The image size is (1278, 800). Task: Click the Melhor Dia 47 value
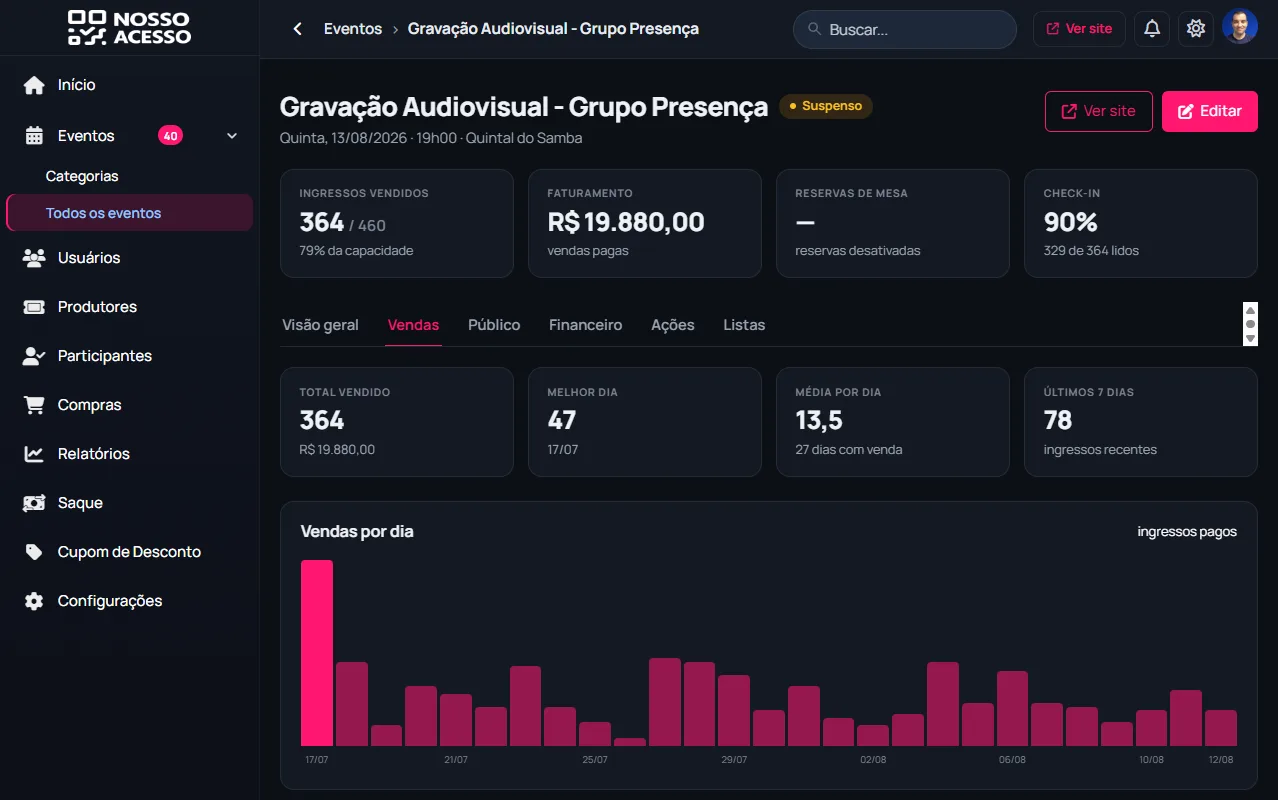(562, 420)
